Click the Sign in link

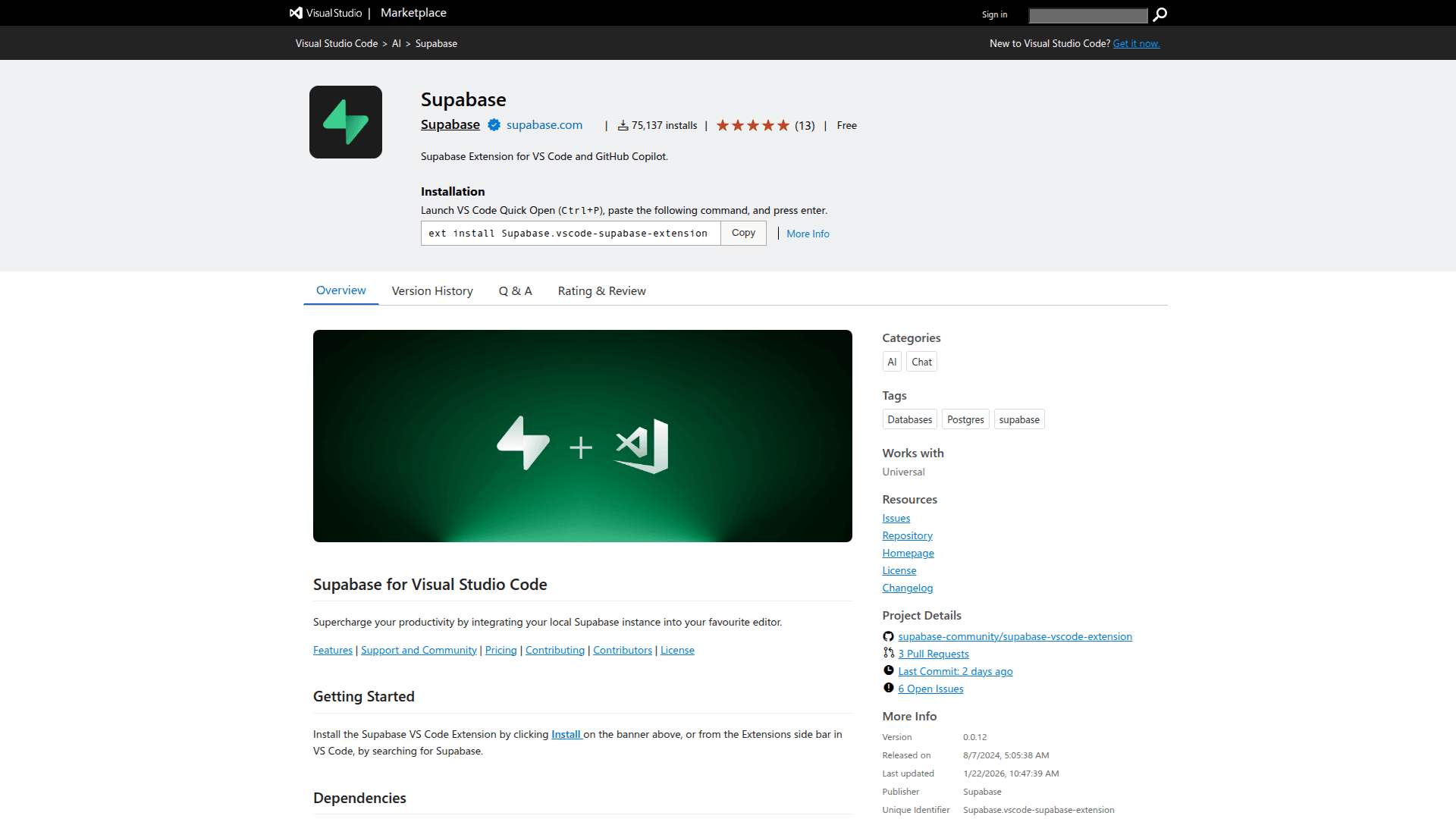tap(994, 14)
